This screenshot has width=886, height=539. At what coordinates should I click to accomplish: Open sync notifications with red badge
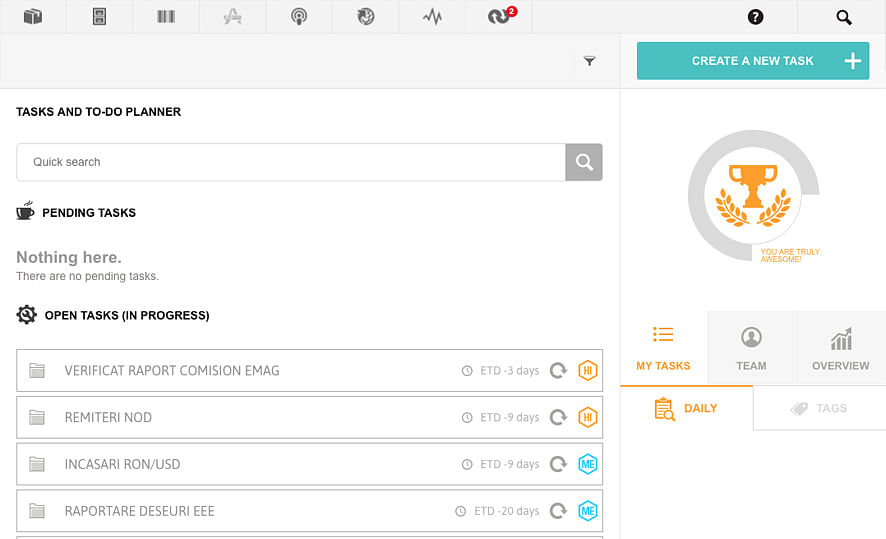tap(499, 17)
